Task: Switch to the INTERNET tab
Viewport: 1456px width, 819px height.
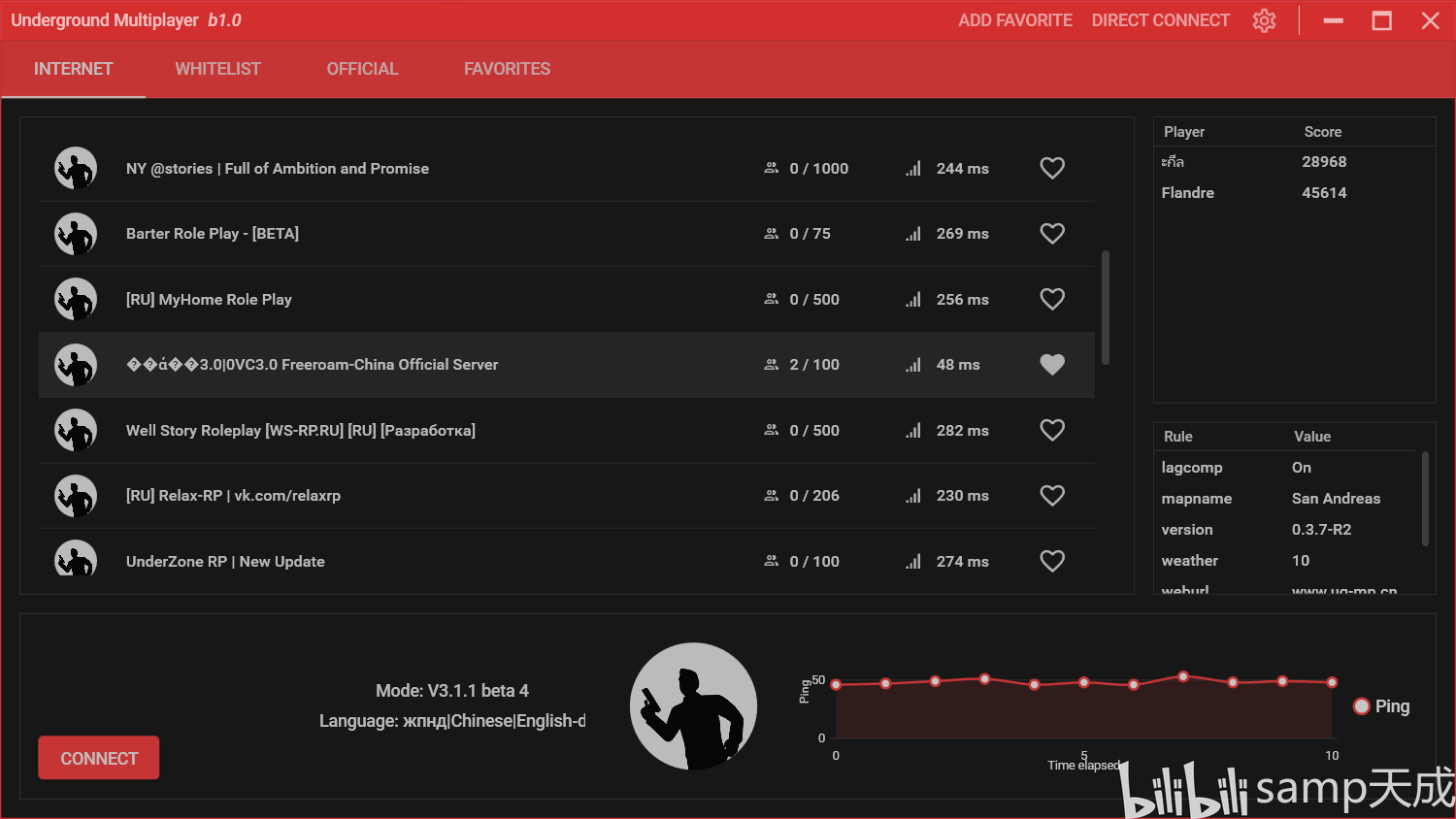Action: point(74,69)
